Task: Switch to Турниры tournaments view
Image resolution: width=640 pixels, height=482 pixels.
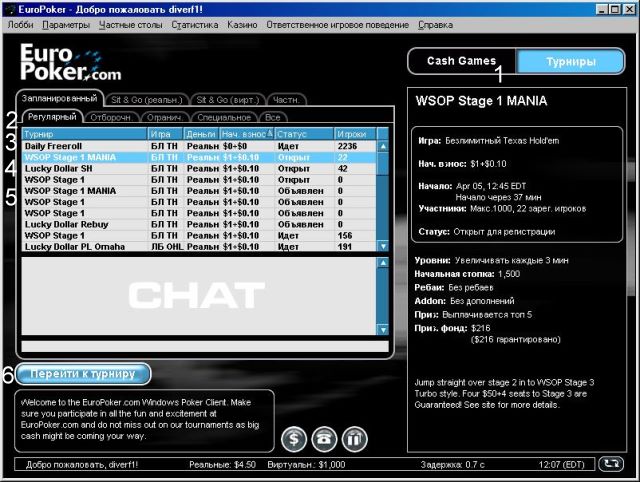Action: pyautogui.click(x=571, y=62)
